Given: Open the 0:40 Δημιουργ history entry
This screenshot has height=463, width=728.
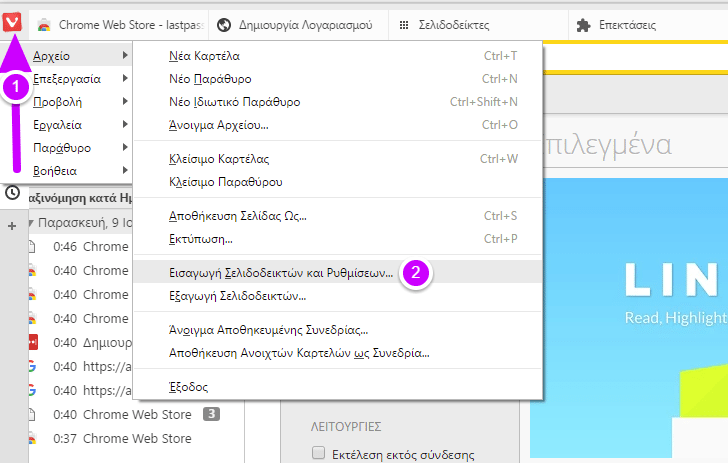Looking at the screenshot, I should point(81,343).
